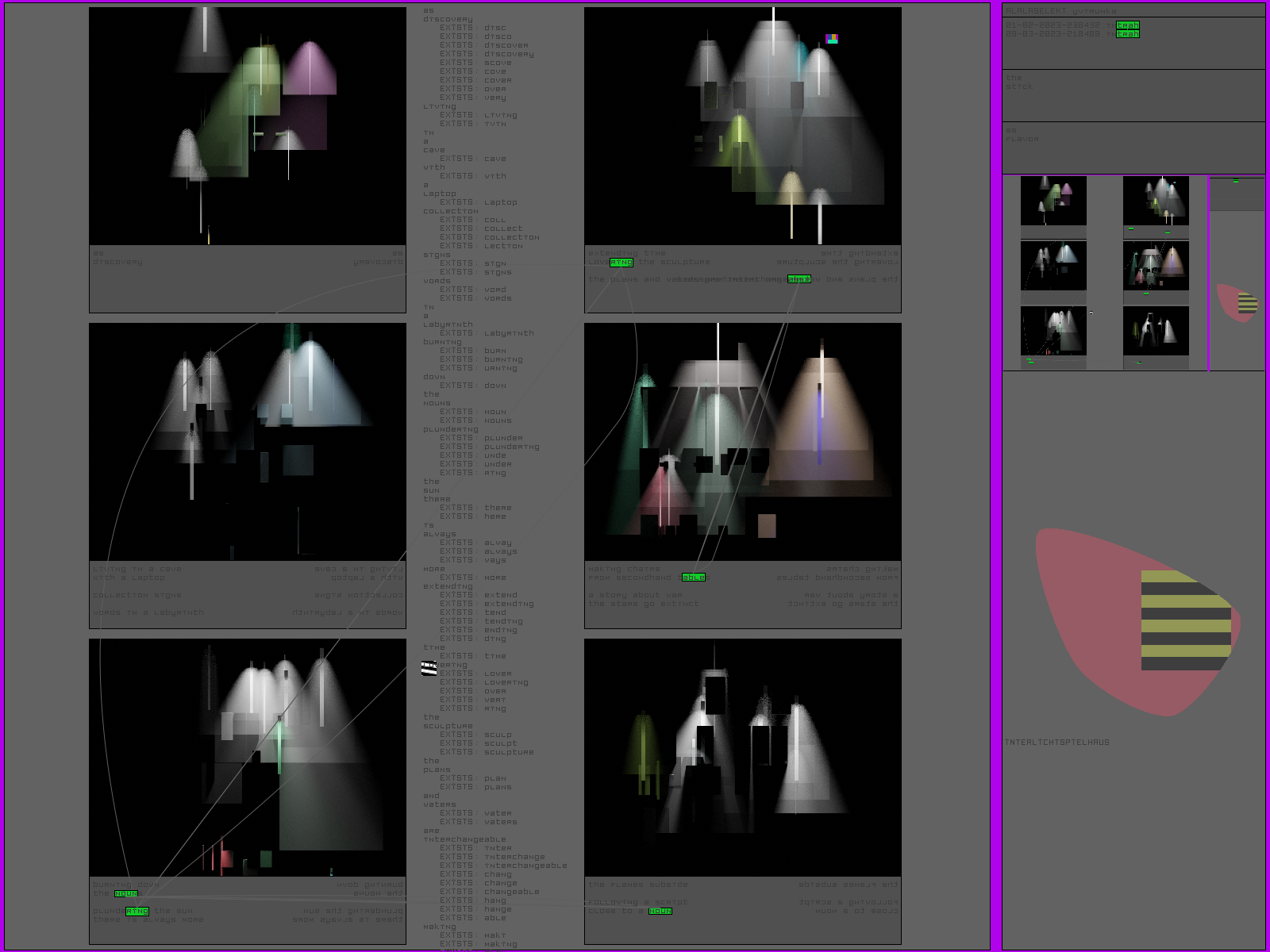
Task: Select green RING tag in 'plundering the sun'
Action: tap(137, 911)
